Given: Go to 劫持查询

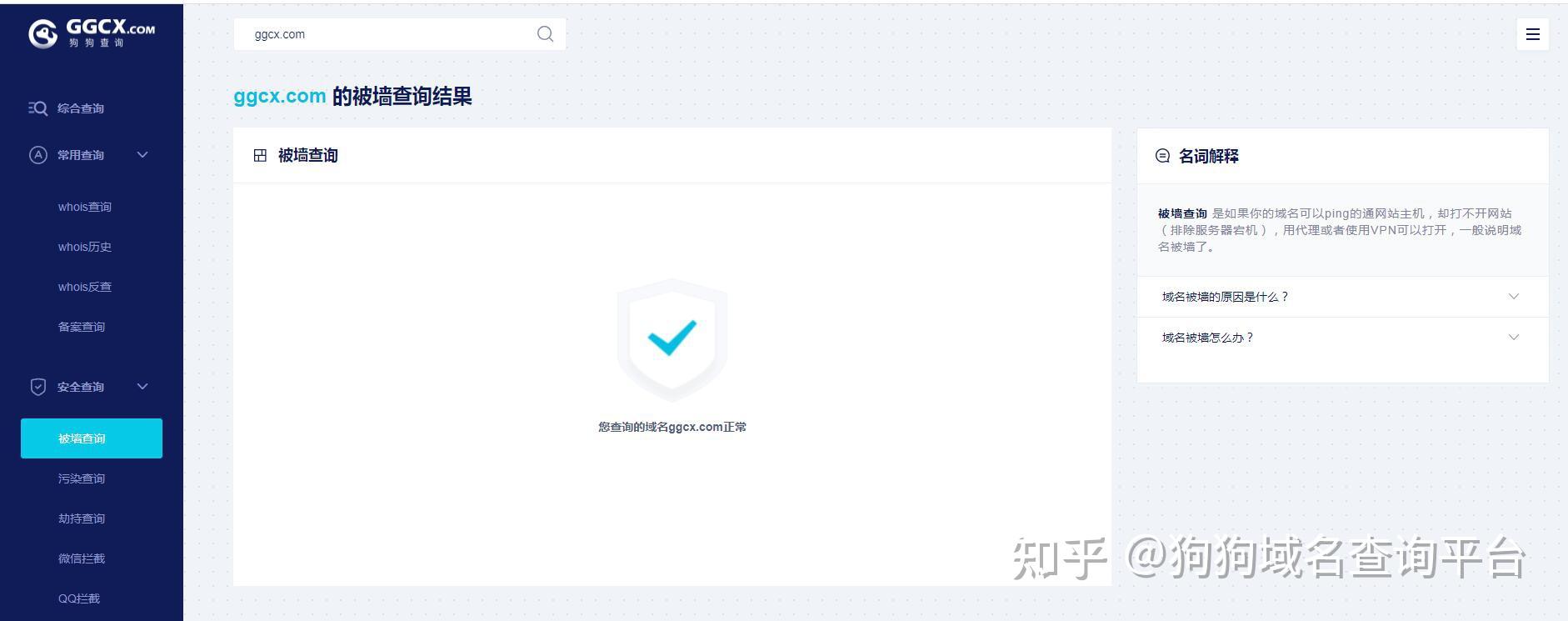Looking at the screenshot, I should point(81,518).
